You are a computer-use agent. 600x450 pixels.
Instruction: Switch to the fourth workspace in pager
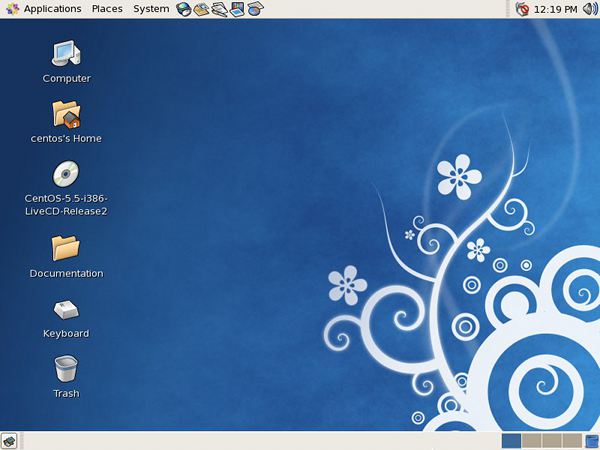pos(572,441)
